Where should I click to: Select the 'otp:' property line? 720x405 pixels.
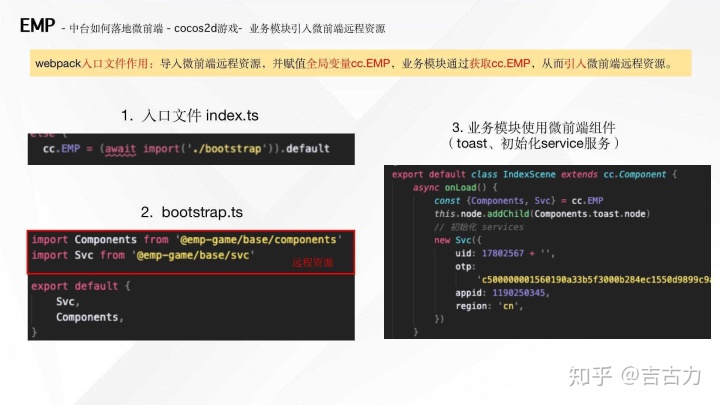(465, 266)
